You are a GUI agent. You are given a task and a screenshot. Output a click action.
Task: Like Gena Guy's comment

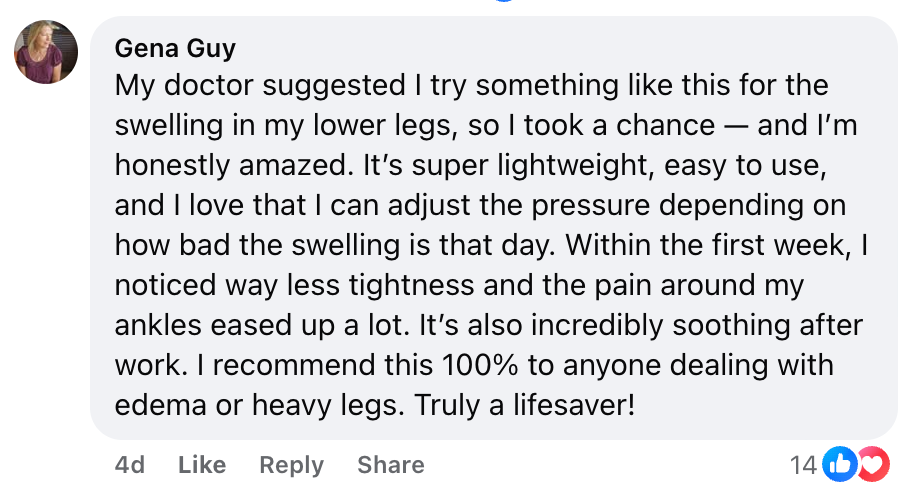click(202, 465)
